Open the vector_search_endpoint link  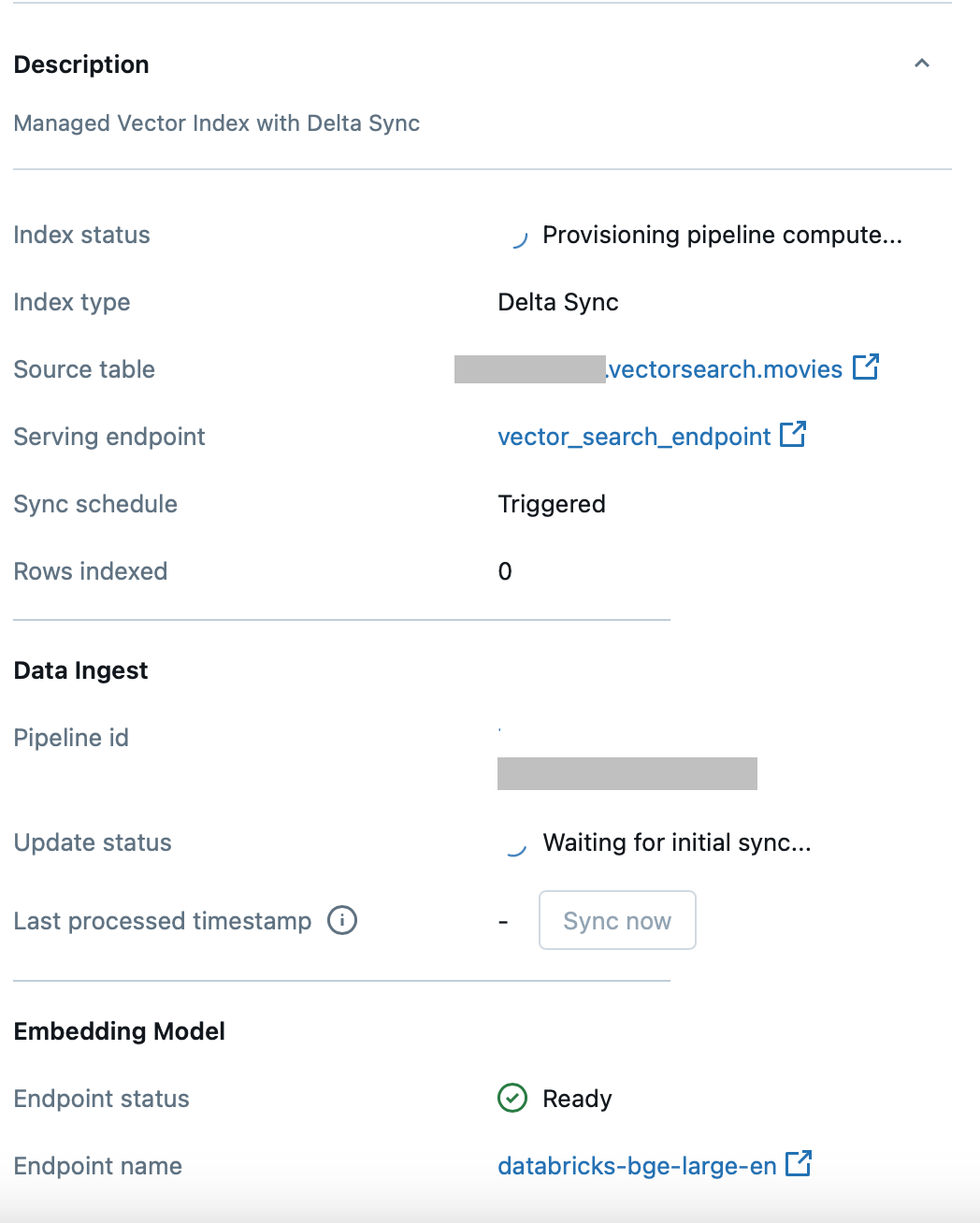(x=634, y=437)
